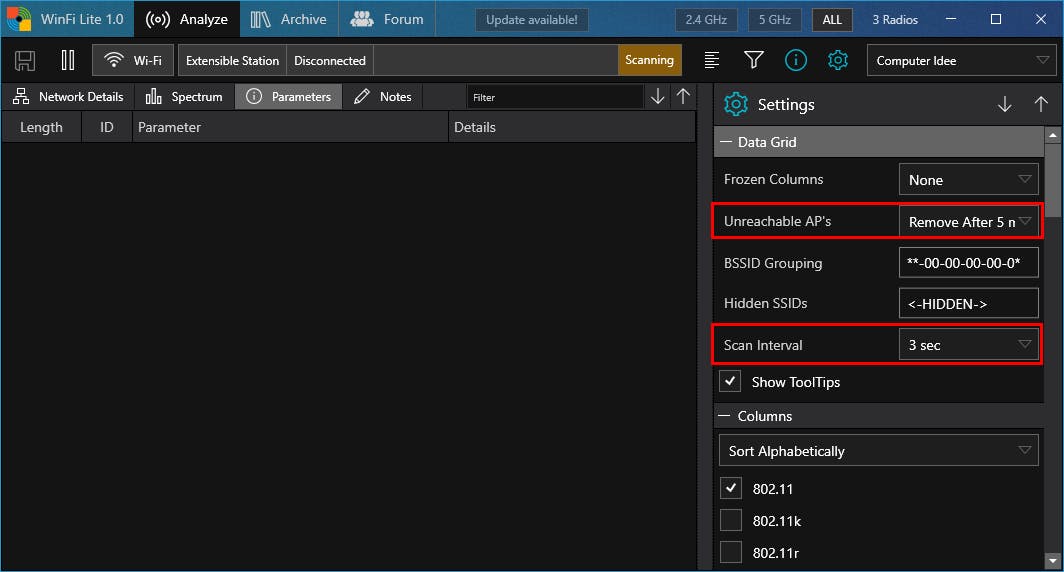The height and width of the screenshot is (572, 1064).
Task: Sort by Length column header
Action: [41, 127]
